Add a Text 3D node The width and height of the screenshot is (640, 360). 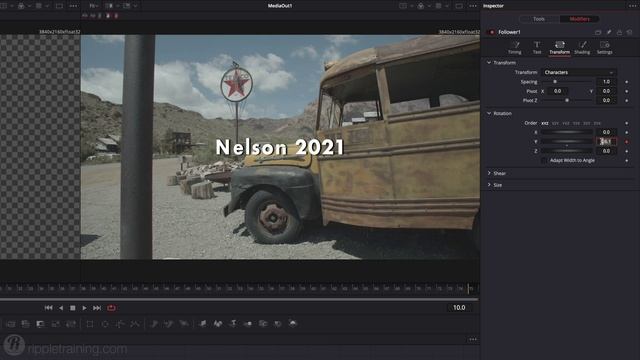coord(233,324)
